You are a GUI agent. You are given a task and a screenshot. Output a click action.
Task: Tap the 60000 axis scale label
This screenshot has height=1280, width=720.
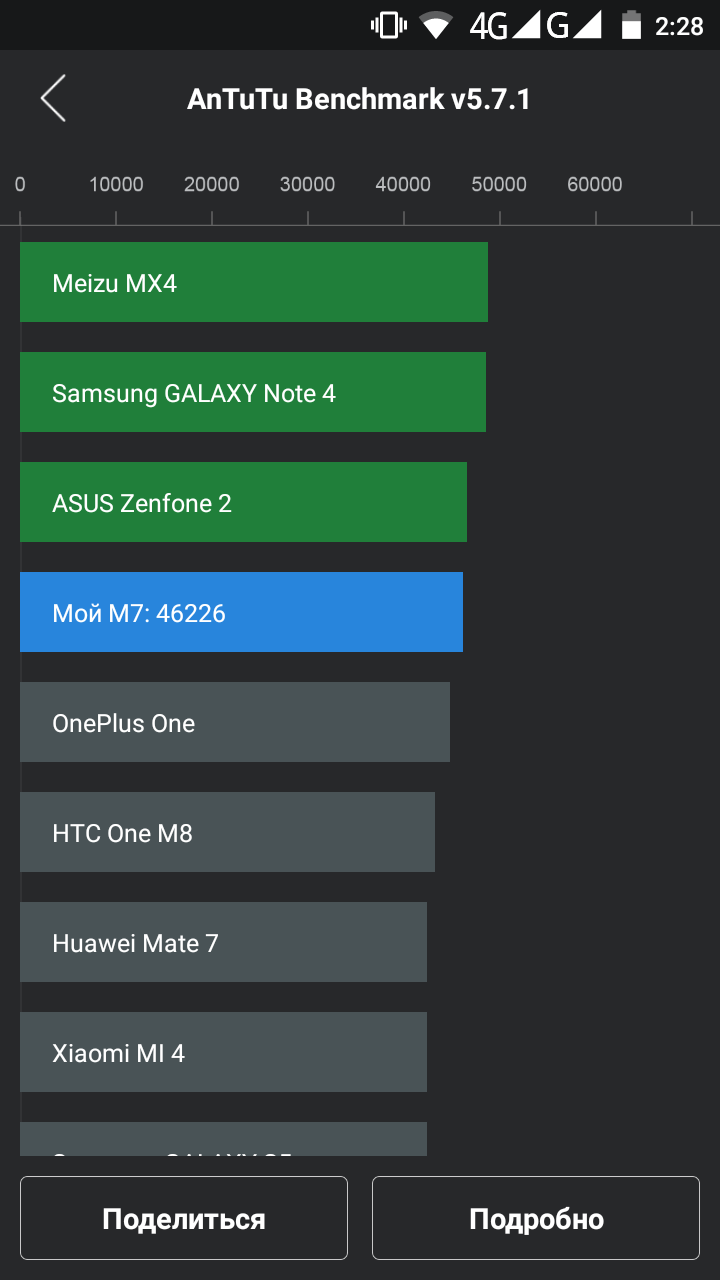[595, 184]
